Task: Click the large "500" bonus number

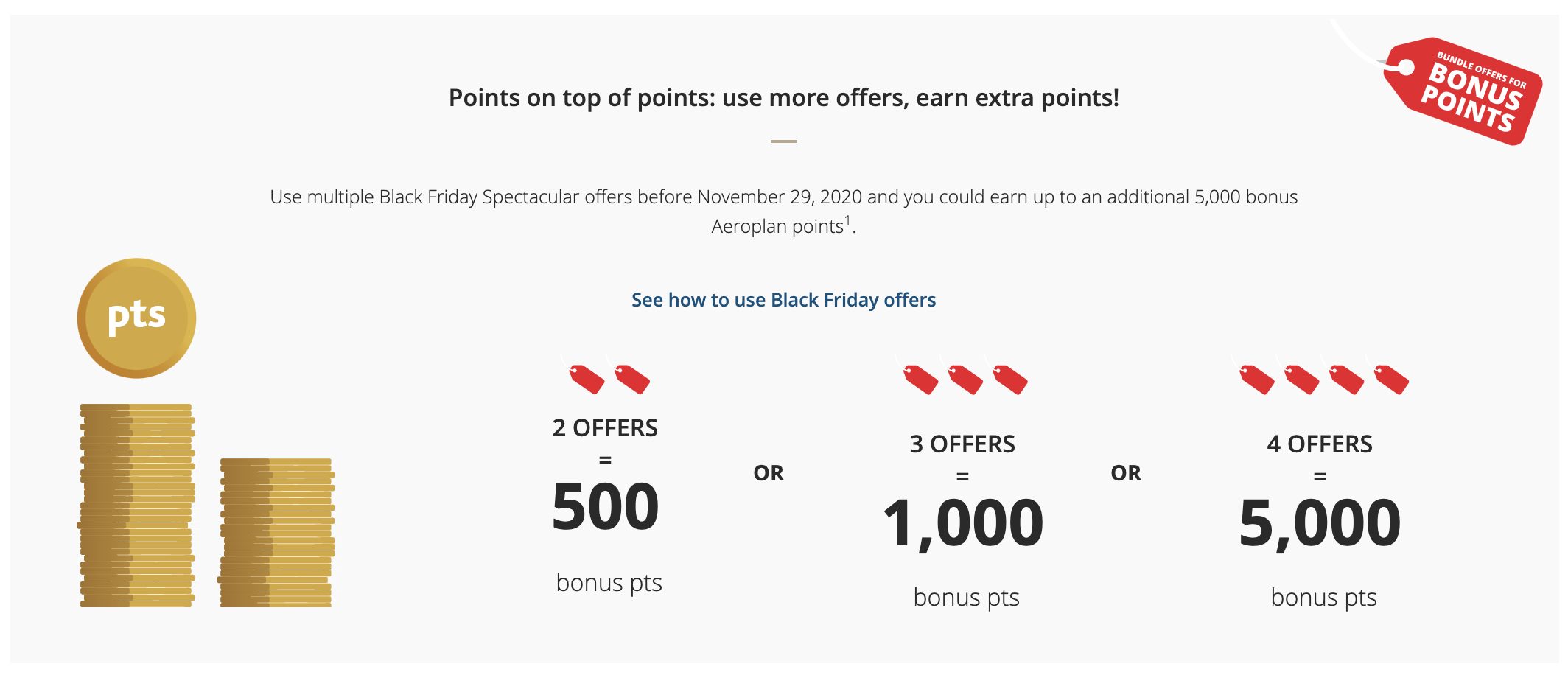Action: [x=605, y=507]
